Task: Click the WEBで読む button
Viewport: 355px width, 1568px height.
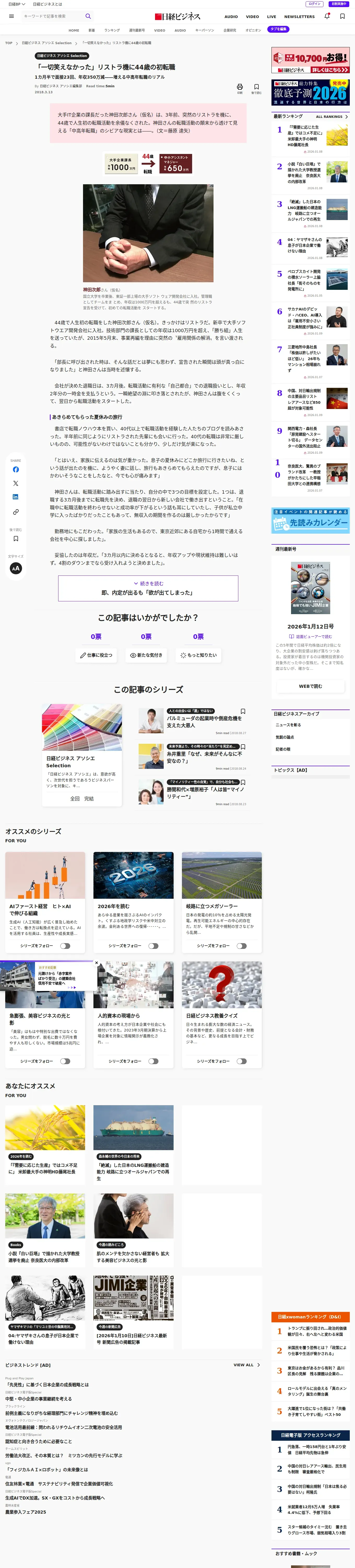Action: pos(311,686)
